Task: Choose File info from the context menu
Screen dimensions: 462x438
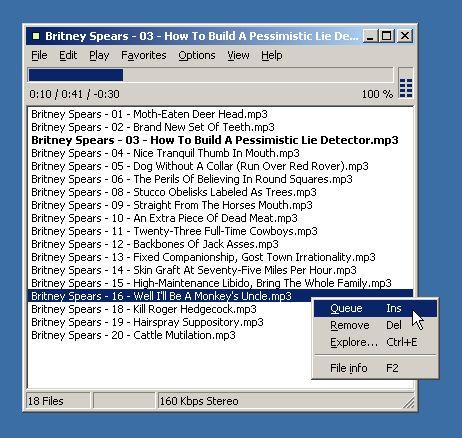Action: 375,368
